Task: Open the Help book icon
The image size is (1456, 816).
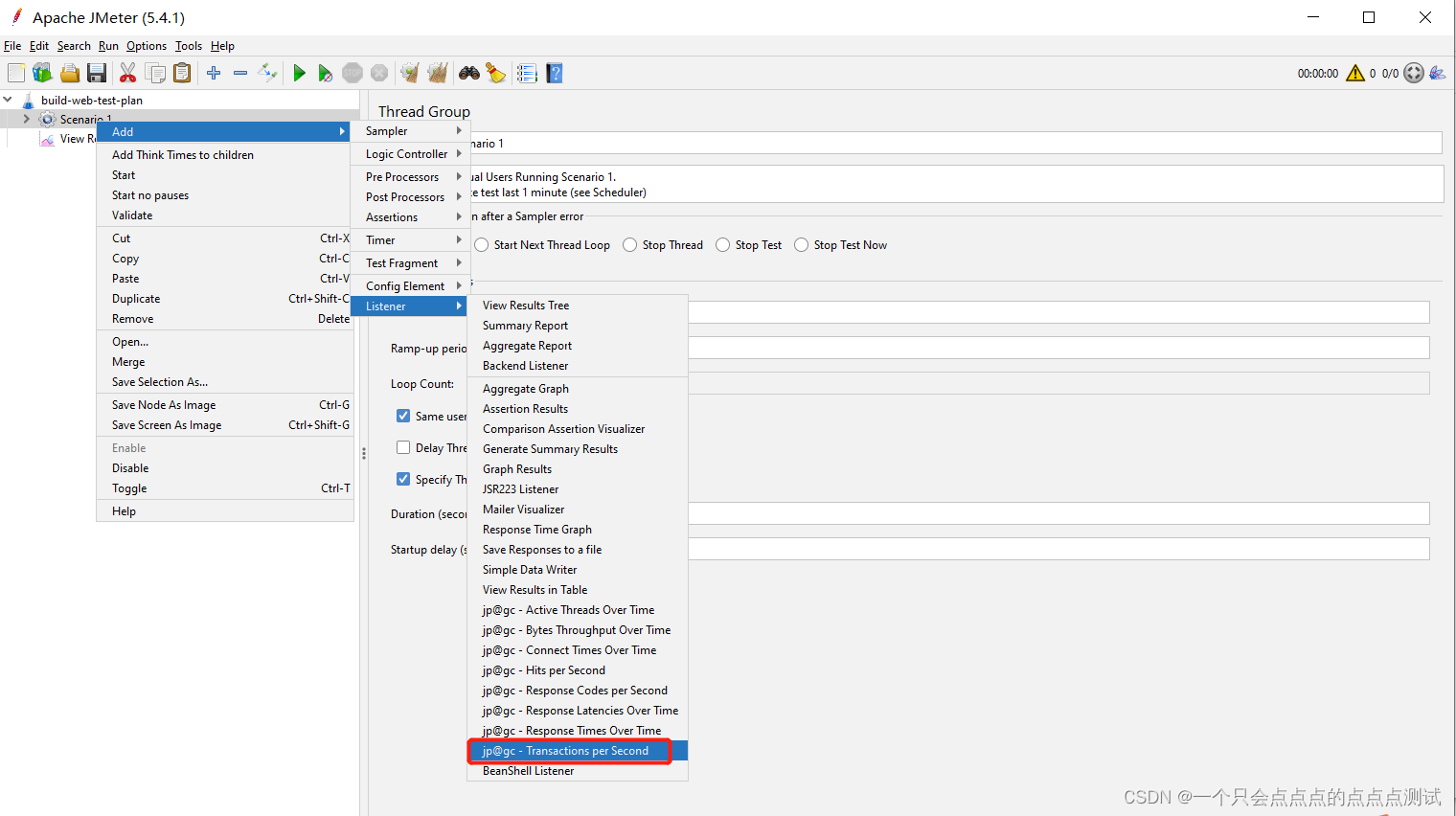Action: 555,73
